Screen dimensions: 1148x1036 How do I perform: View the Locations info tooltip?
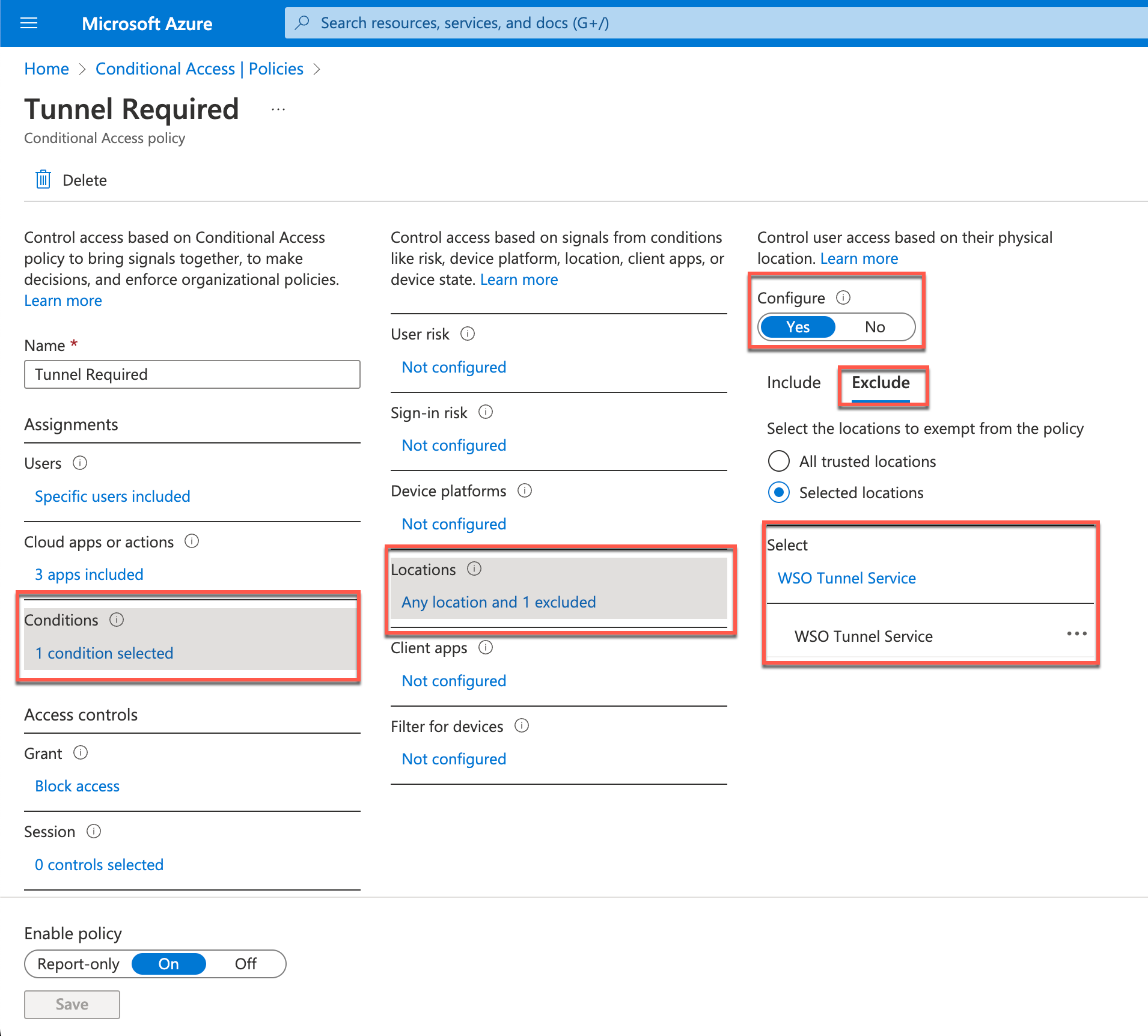pos(474,569)
